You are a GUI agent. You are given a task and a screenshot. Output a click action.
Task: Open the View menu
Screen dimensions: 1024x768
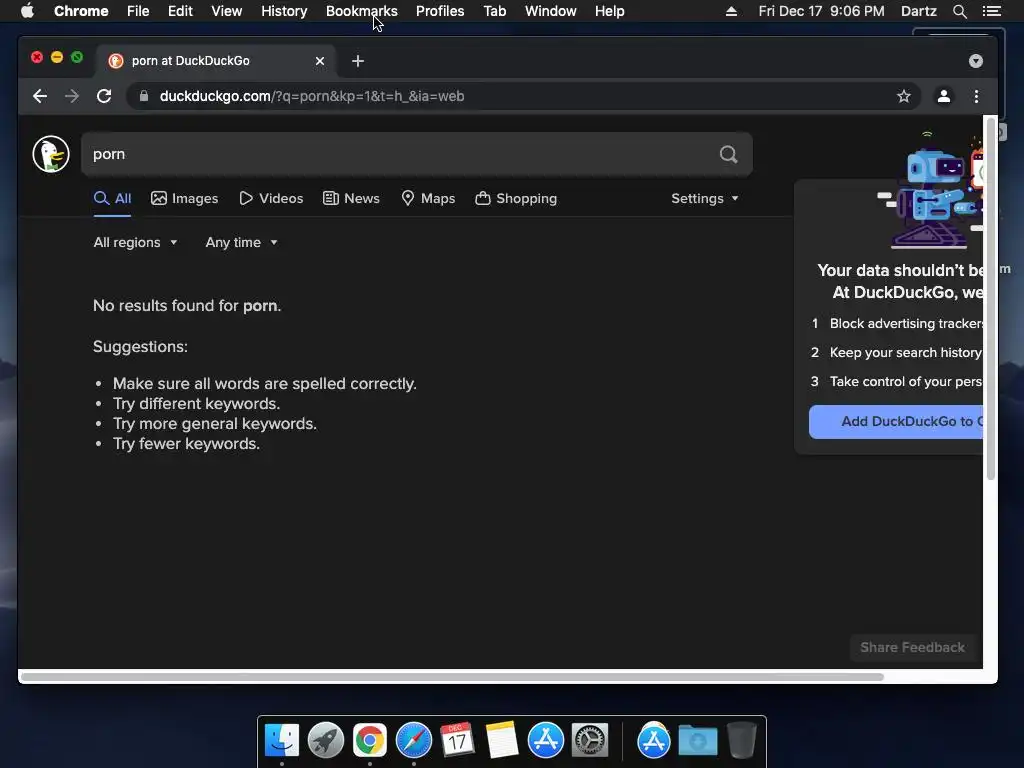(227, 11)
